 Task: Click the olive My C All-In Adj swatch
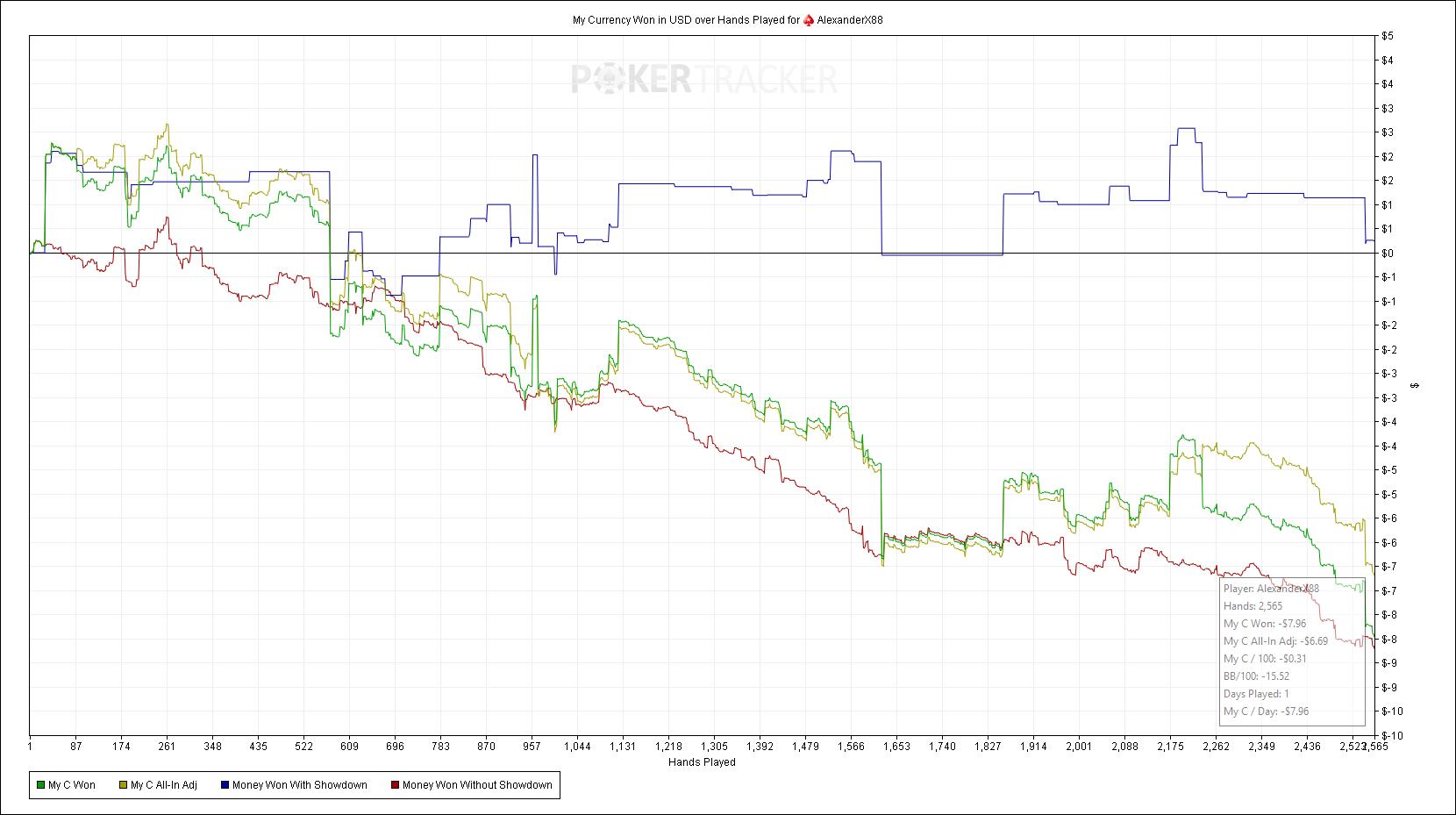123,785
